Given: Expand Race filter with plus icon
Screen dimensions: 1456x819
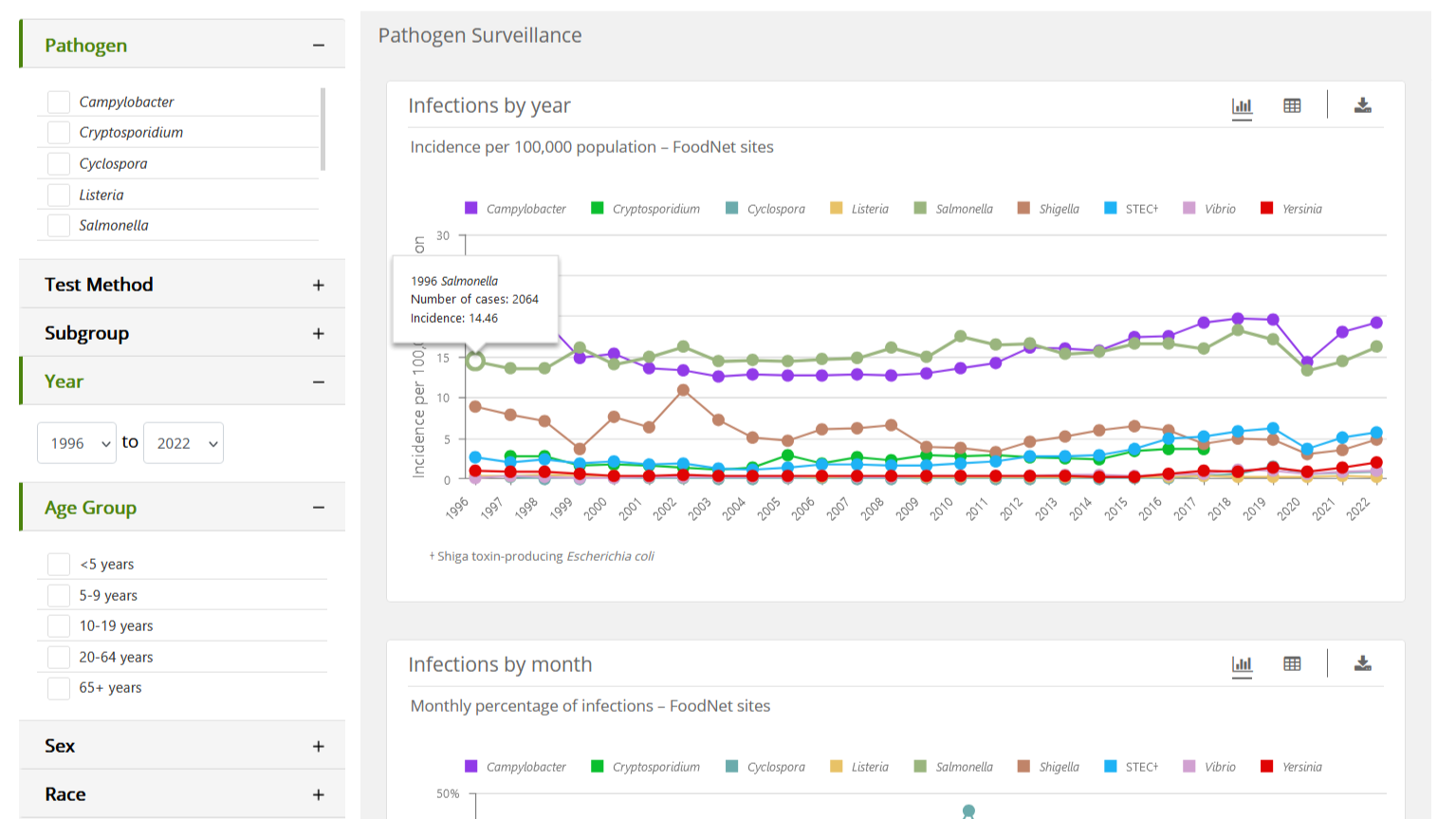Looking at the screenshot, I should point(319,794).
